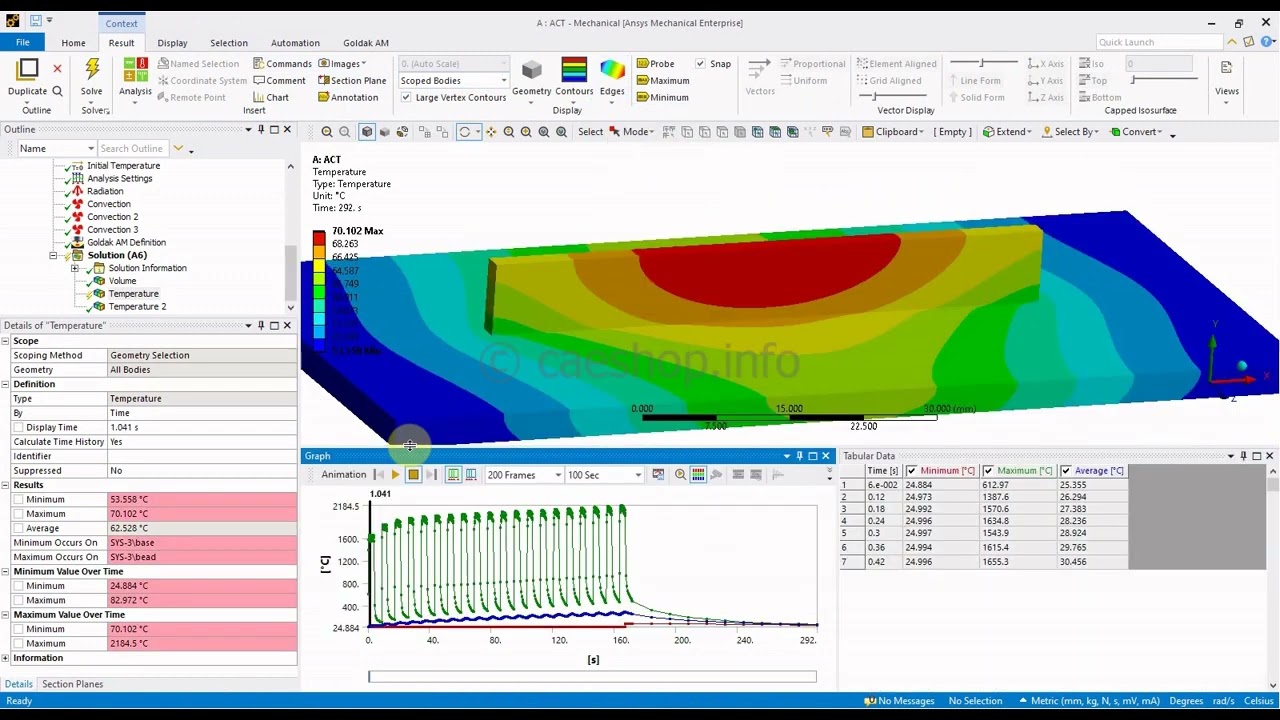1280x720 pixels.
Task: Select the Volume result in outline
Action: point(122,281)
